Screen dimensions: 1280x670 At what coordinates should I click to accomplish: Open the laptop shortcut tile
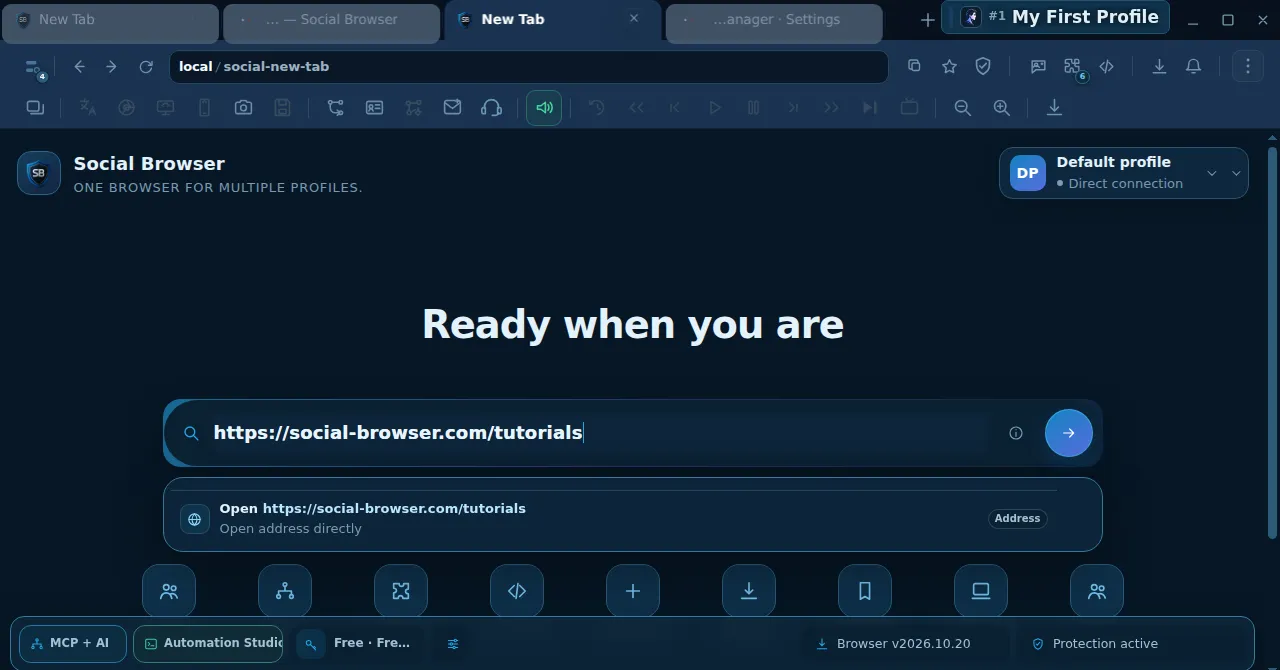[981, 591]
